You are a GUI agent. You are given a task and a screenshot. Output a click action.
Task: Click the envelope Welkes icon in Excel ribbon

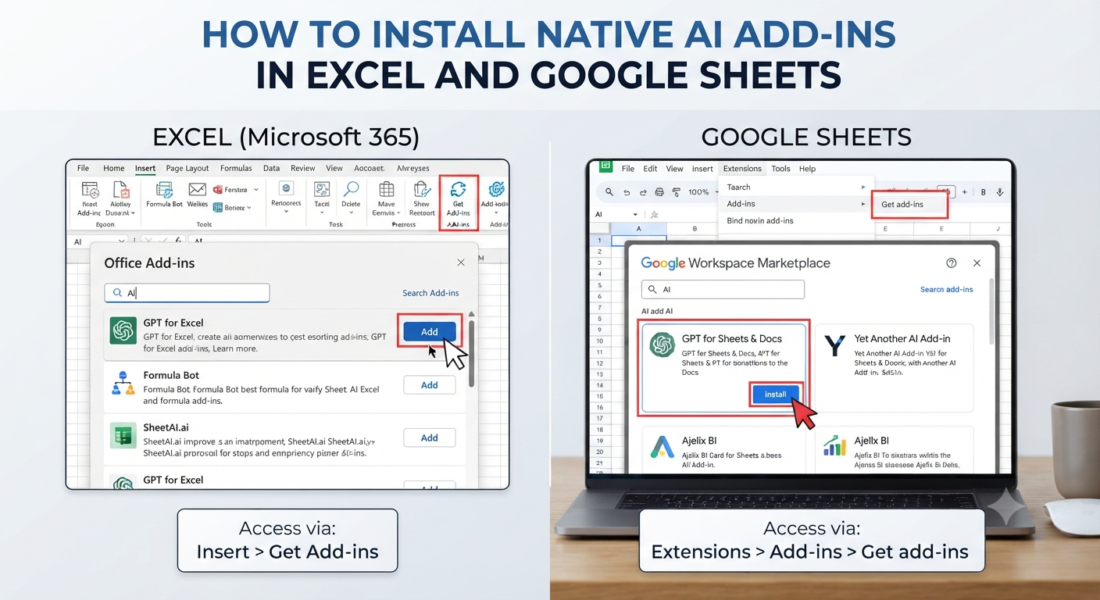(197, 190)
